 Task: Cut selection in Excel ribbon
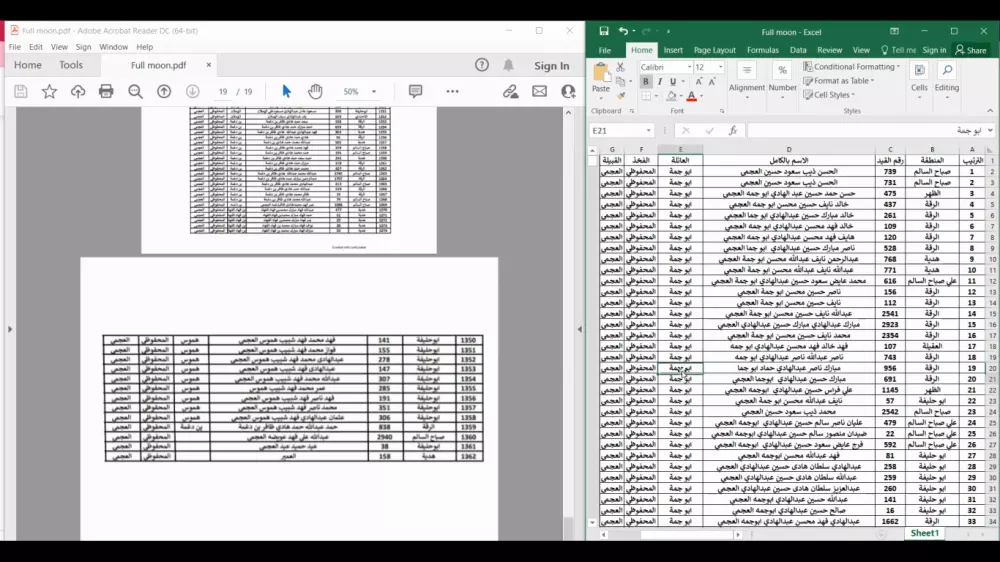point(620,67)
